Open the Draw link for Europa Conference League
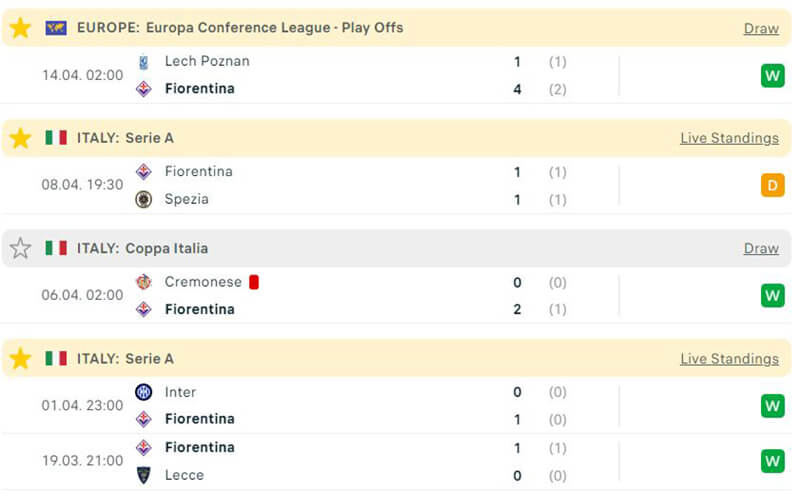The image size is (800, 493). point(761,28)
